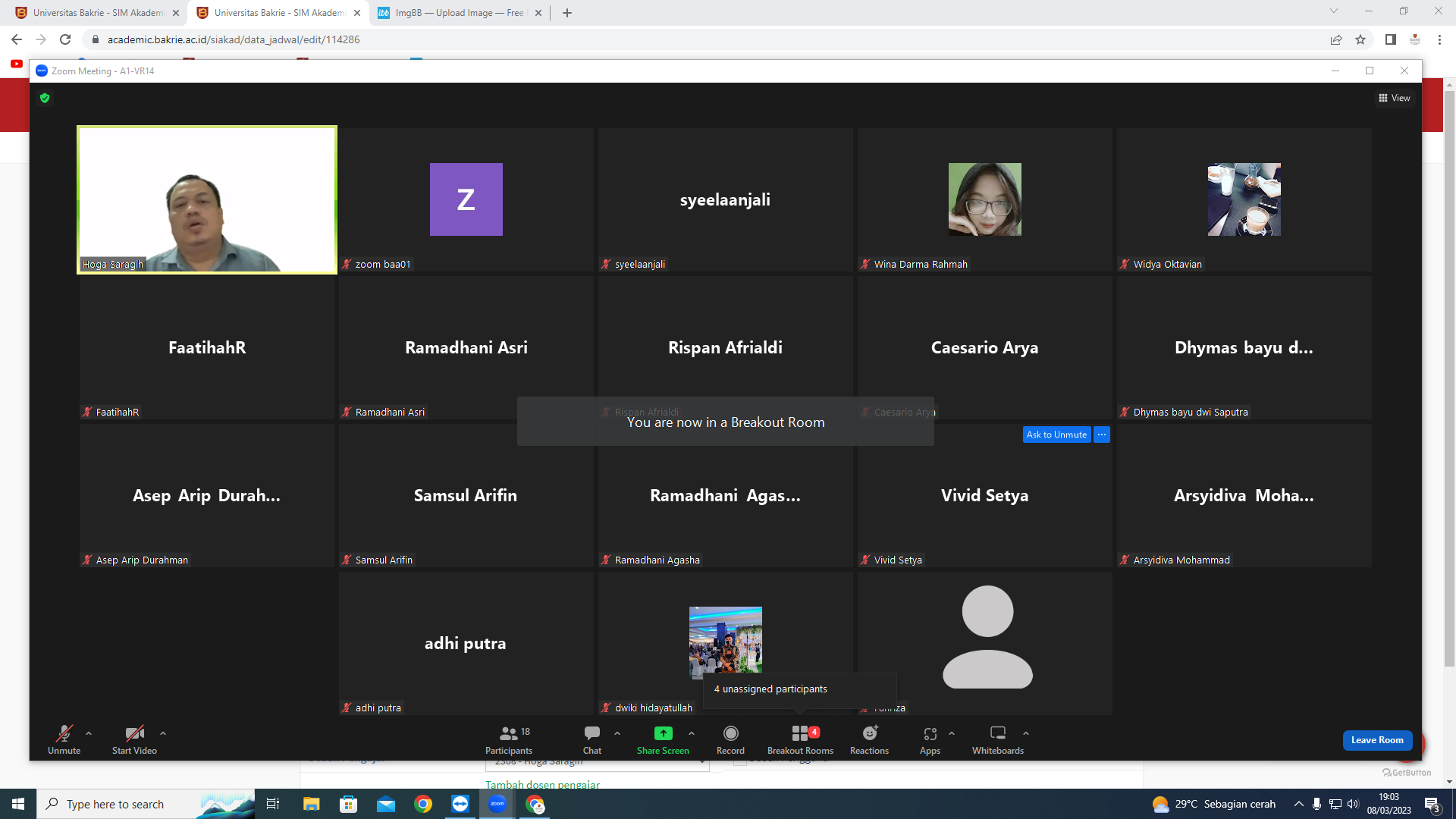The image size is (1456, 819).
Task: Open the notification center icon
Action: (x=1432, y=804)
